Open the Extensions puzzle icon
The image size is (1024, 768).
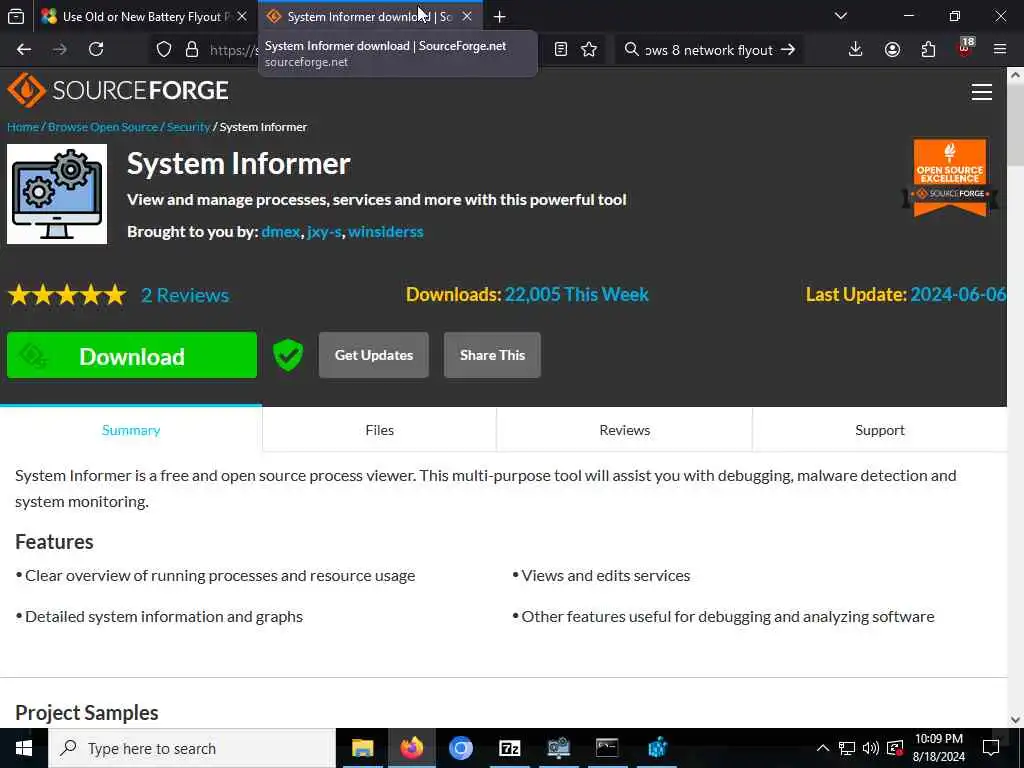928,50
